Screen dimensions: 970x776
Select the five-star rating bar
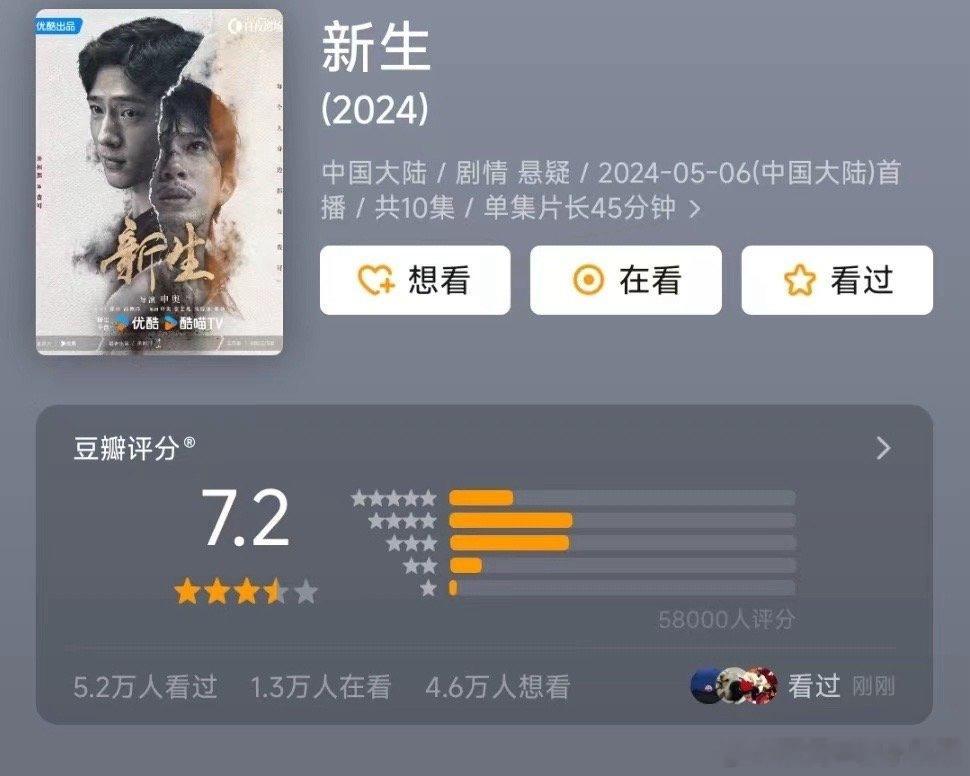622,498
